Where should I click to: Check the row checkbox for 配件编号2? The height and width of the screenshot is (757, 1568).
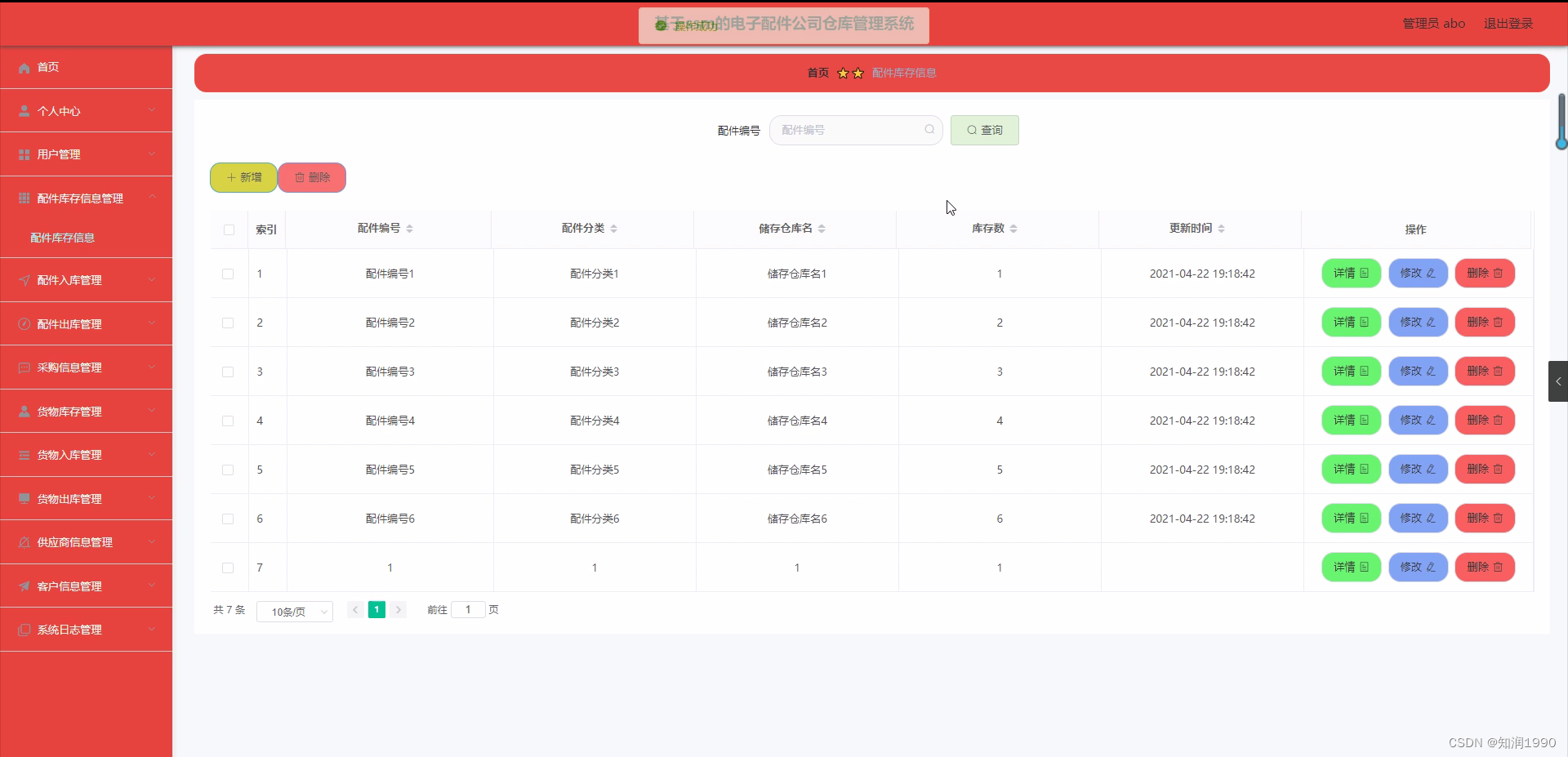[228, 323]
